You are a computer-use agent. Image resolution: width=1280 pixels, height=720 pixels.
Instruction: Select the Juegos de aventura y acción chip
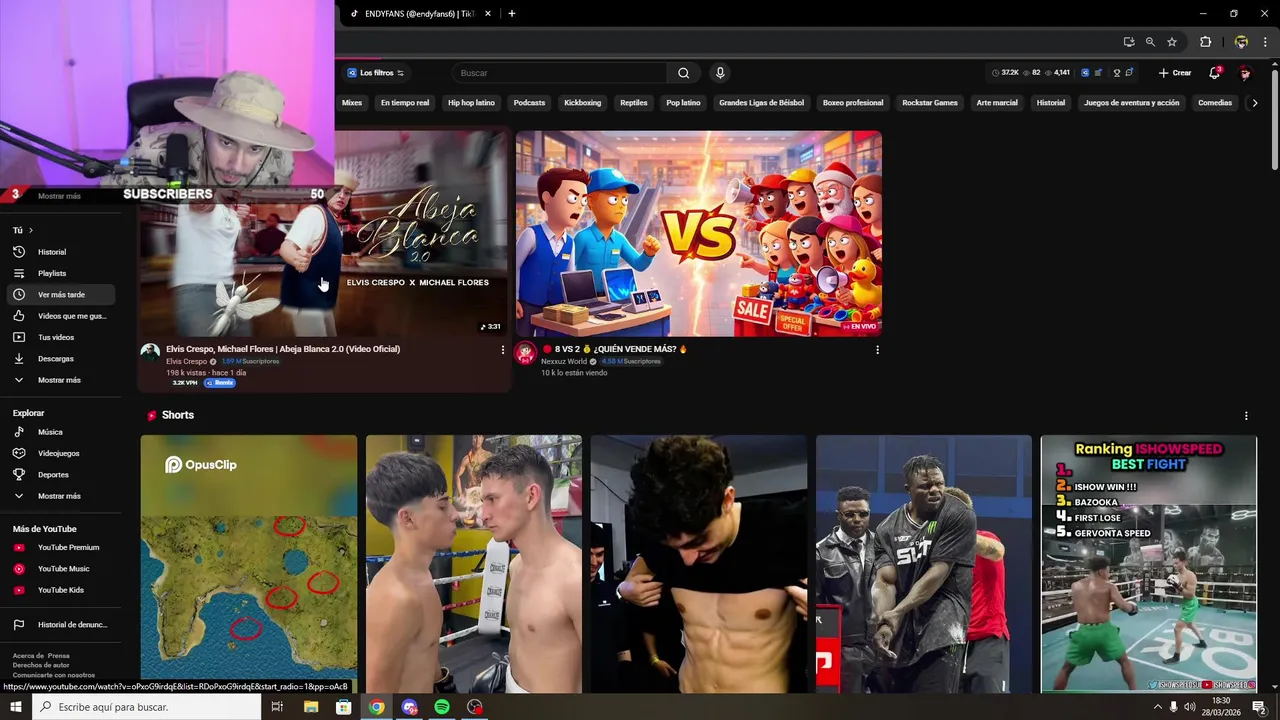[x=1132, y=103]
